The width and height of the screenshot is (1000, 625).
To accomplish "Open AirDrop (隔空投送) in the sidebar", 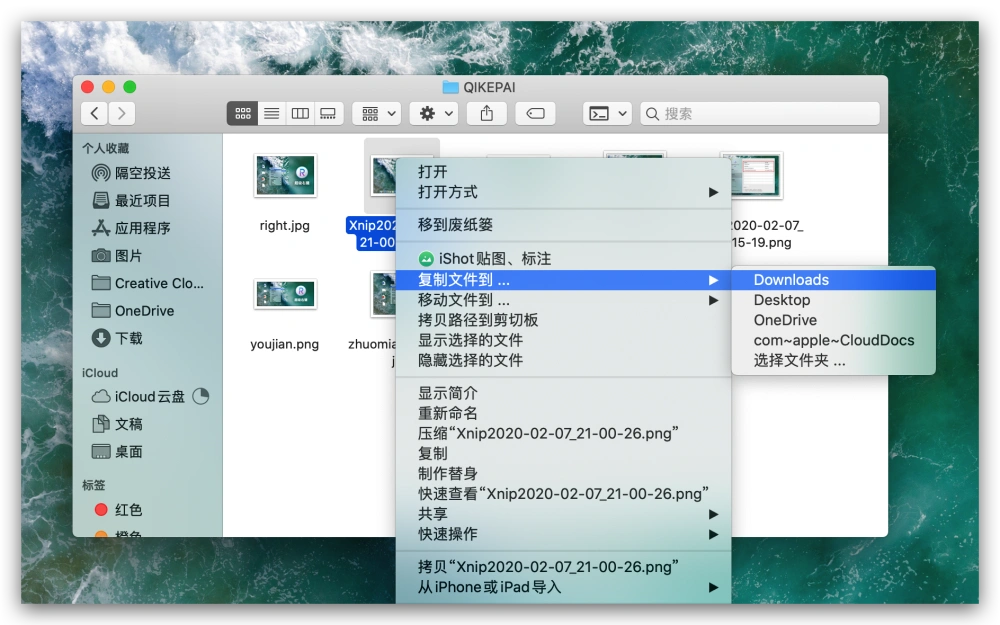I will click(142, 173).
